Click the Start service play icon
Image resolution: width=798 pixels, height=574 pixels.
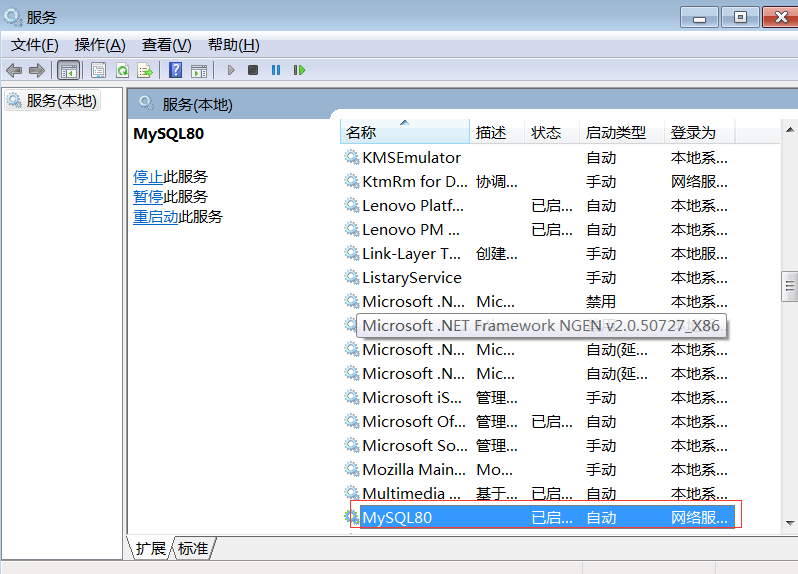tap(231, 70)
